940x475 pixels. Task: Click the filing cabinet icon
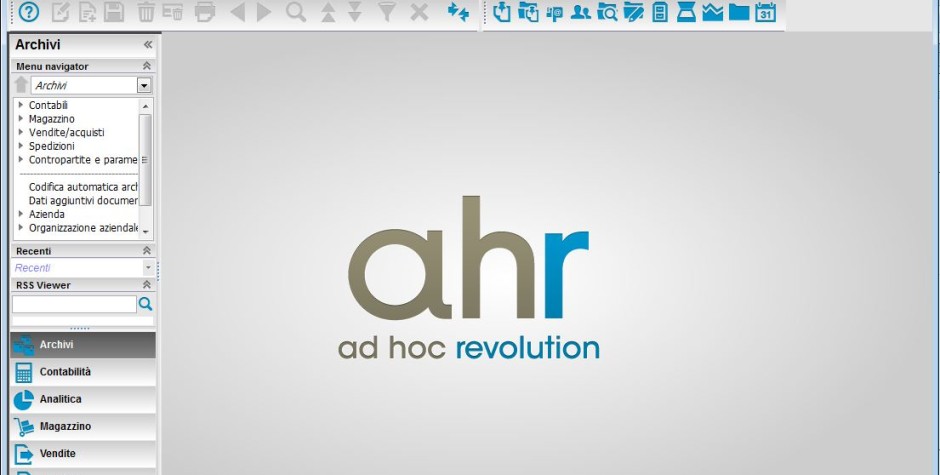(660, 12)
